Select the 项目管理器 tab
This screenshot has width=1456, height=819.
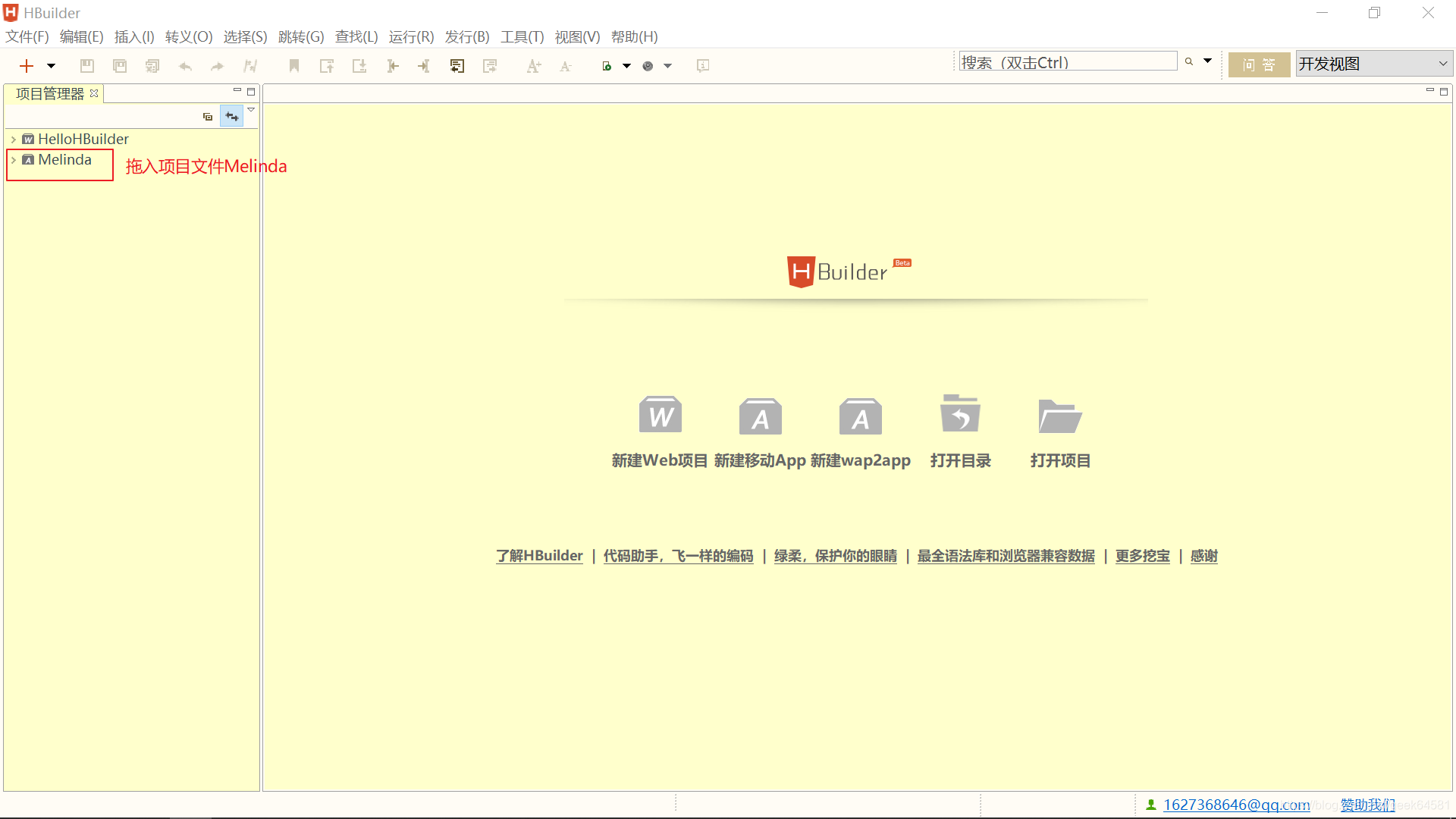pyautogui.click(x=50, y=93)
